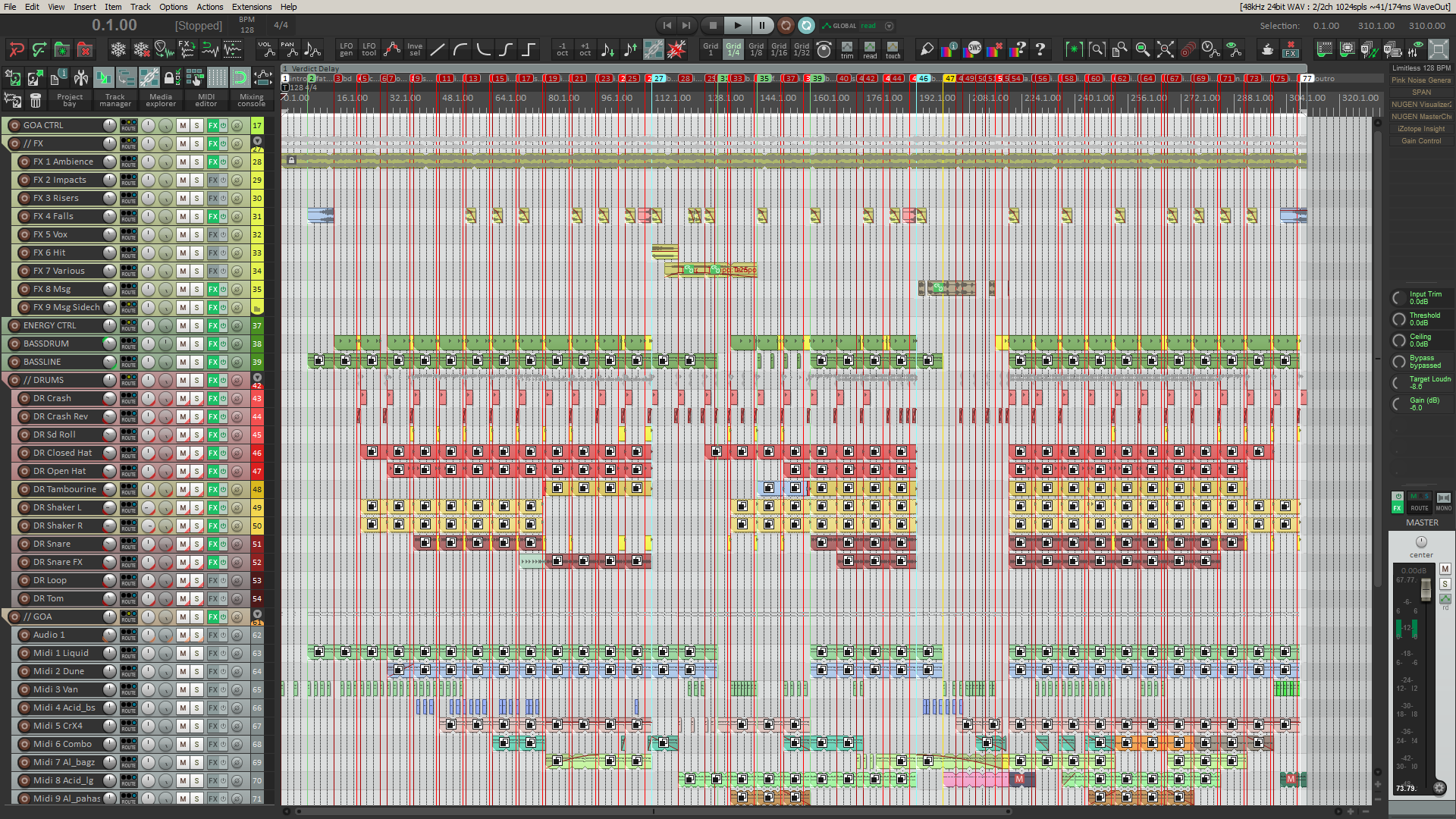This screenshot has width=1456, height=819.
Task: Transpose down with -1 oct icon
Action: click(562, 50)
